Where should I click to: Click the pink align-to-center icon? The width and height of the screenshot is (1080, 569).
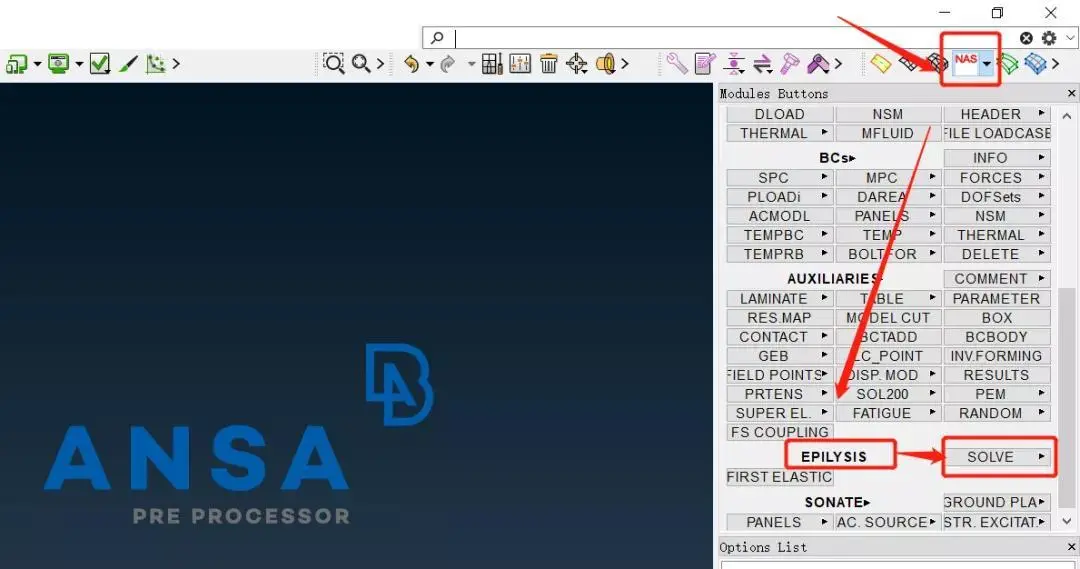tap(734, 64)
